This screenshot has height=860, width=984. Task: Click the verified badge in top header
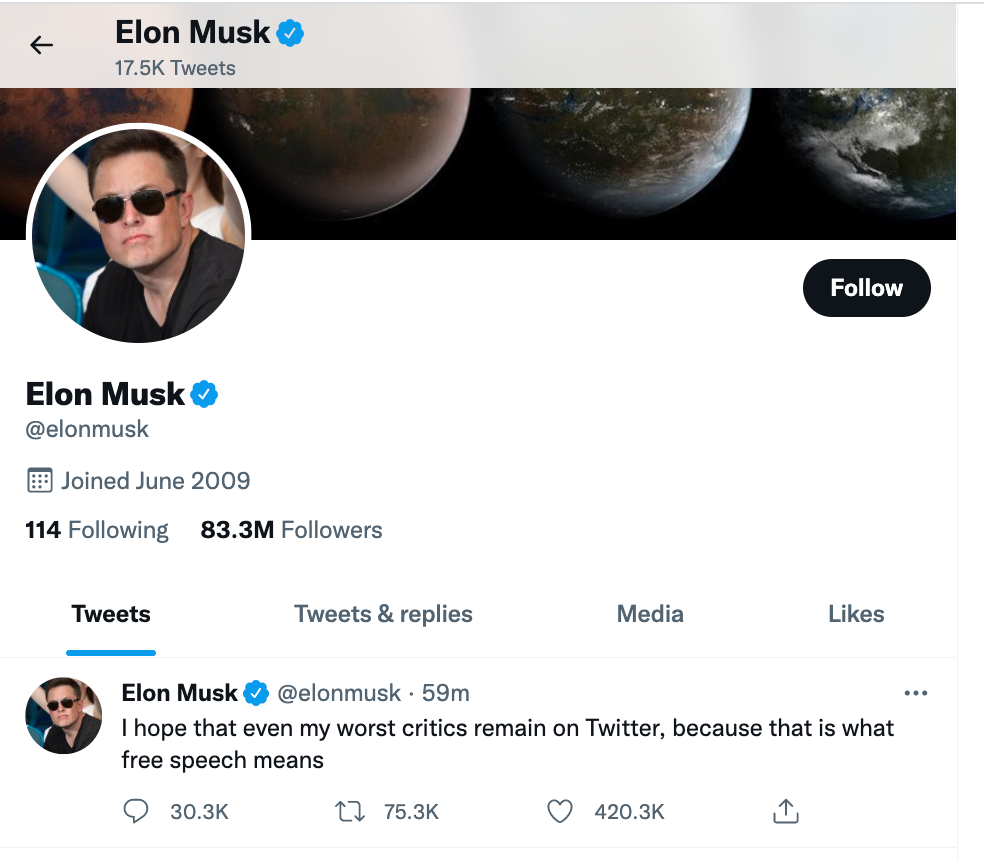click(x=290, y=33)
